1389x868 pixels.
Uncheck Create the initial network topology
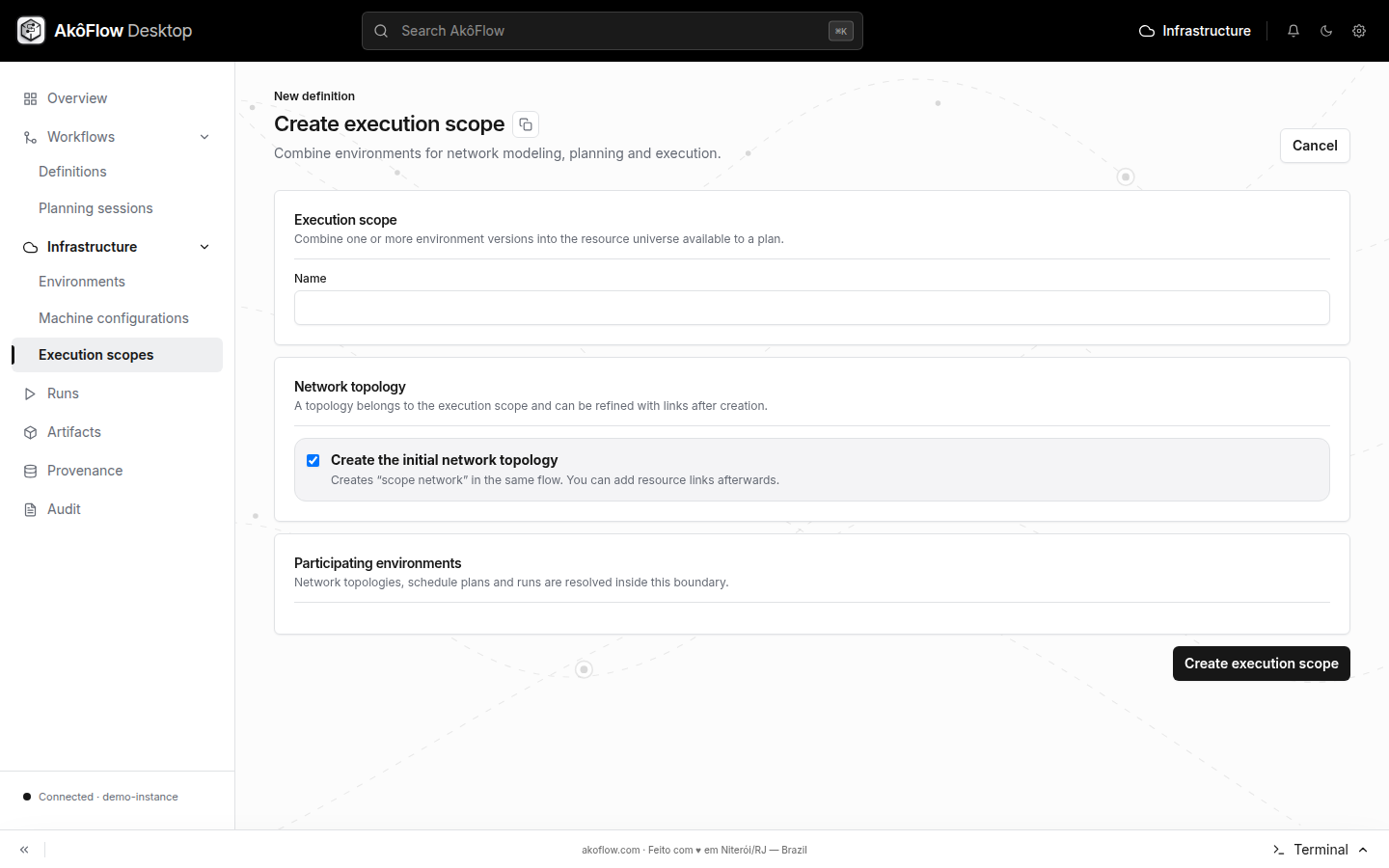(313, 460)
